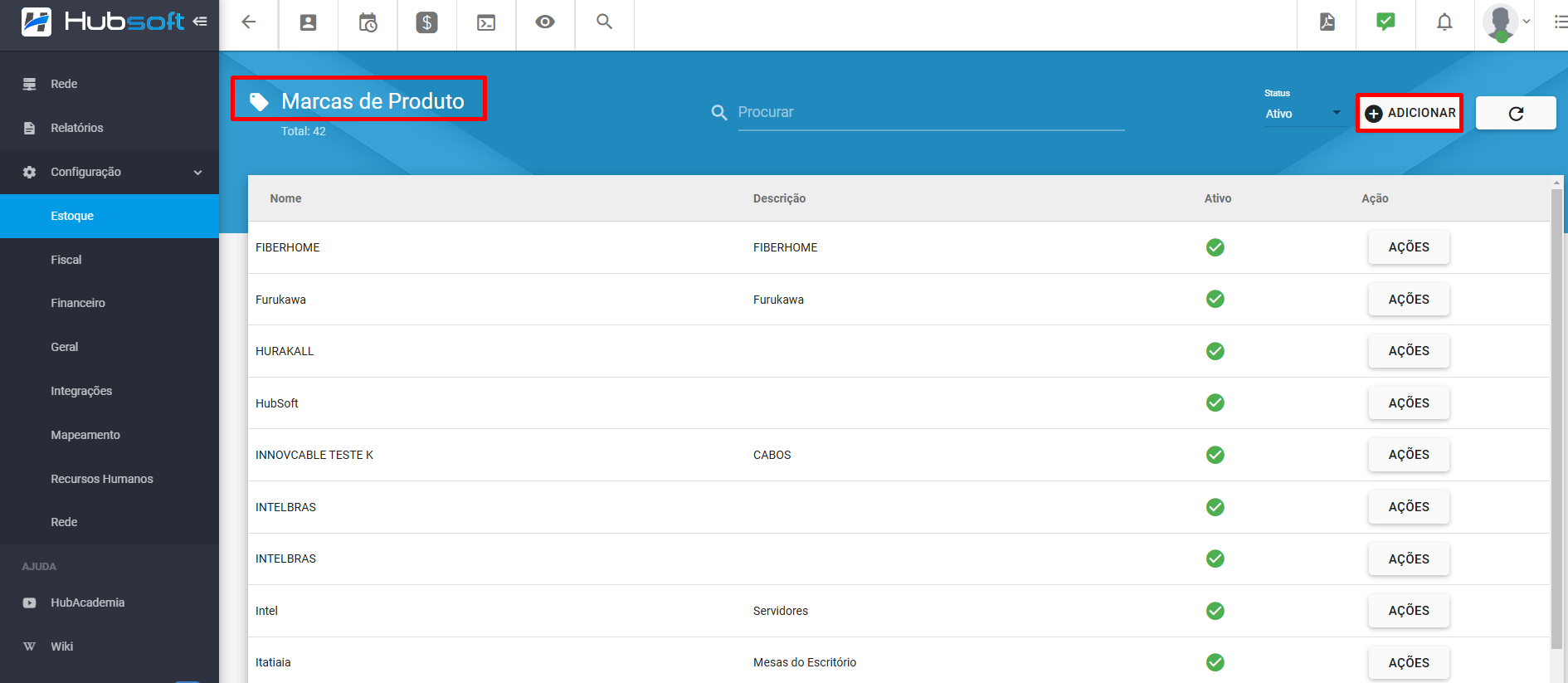
Task: Click active check mark for HURAKALL
Action: (x=1215, y=351)
